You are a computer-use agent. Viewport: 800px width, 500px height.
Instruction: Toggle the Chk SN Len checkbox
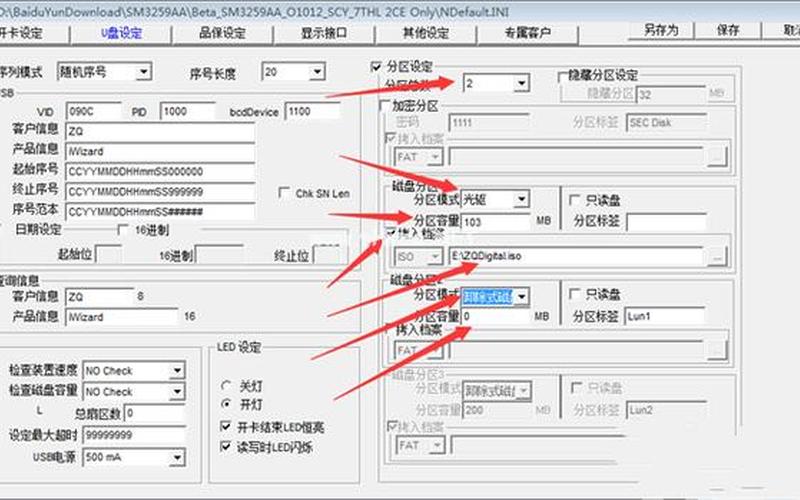(x=284, y=193)
